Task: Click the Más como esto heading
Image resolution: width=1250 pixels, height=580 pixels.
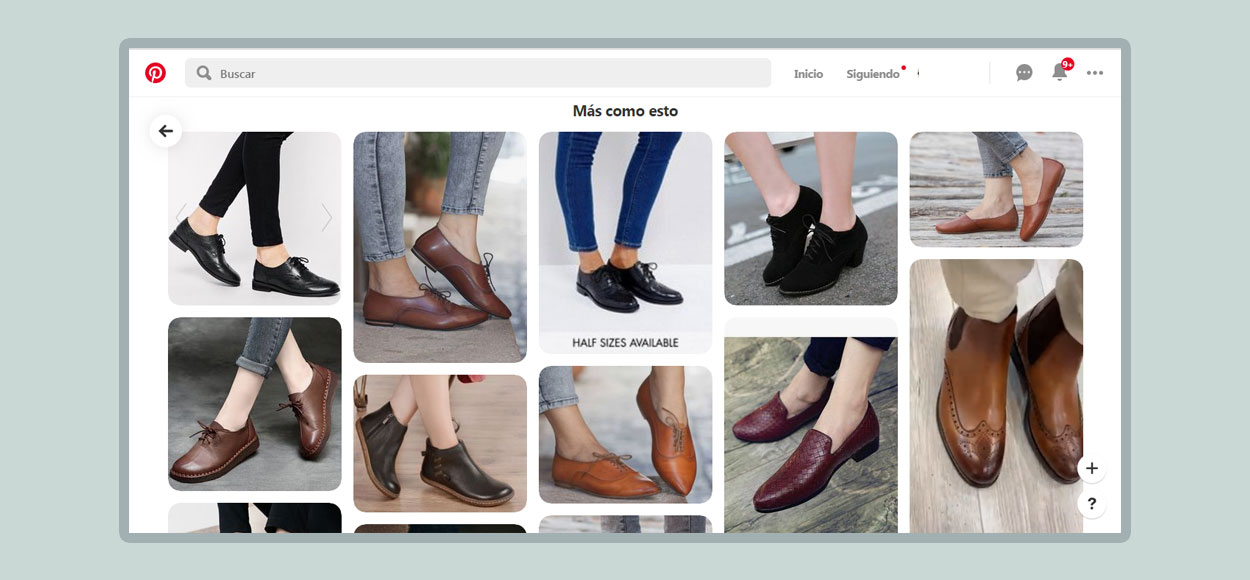Action: click(625, 111)
